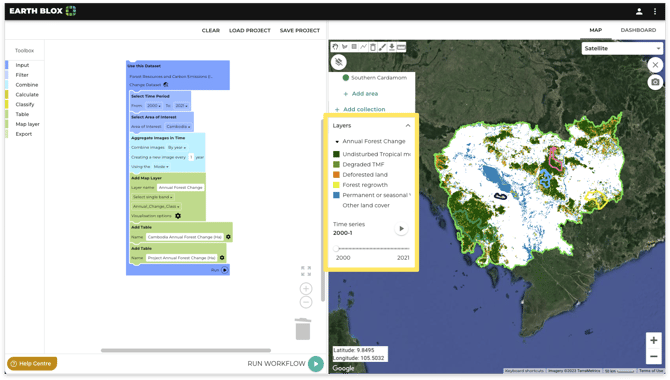The height and width of the screenshot is (380, 670).
Task: Play the layer time series
Action: coord(401,229)
